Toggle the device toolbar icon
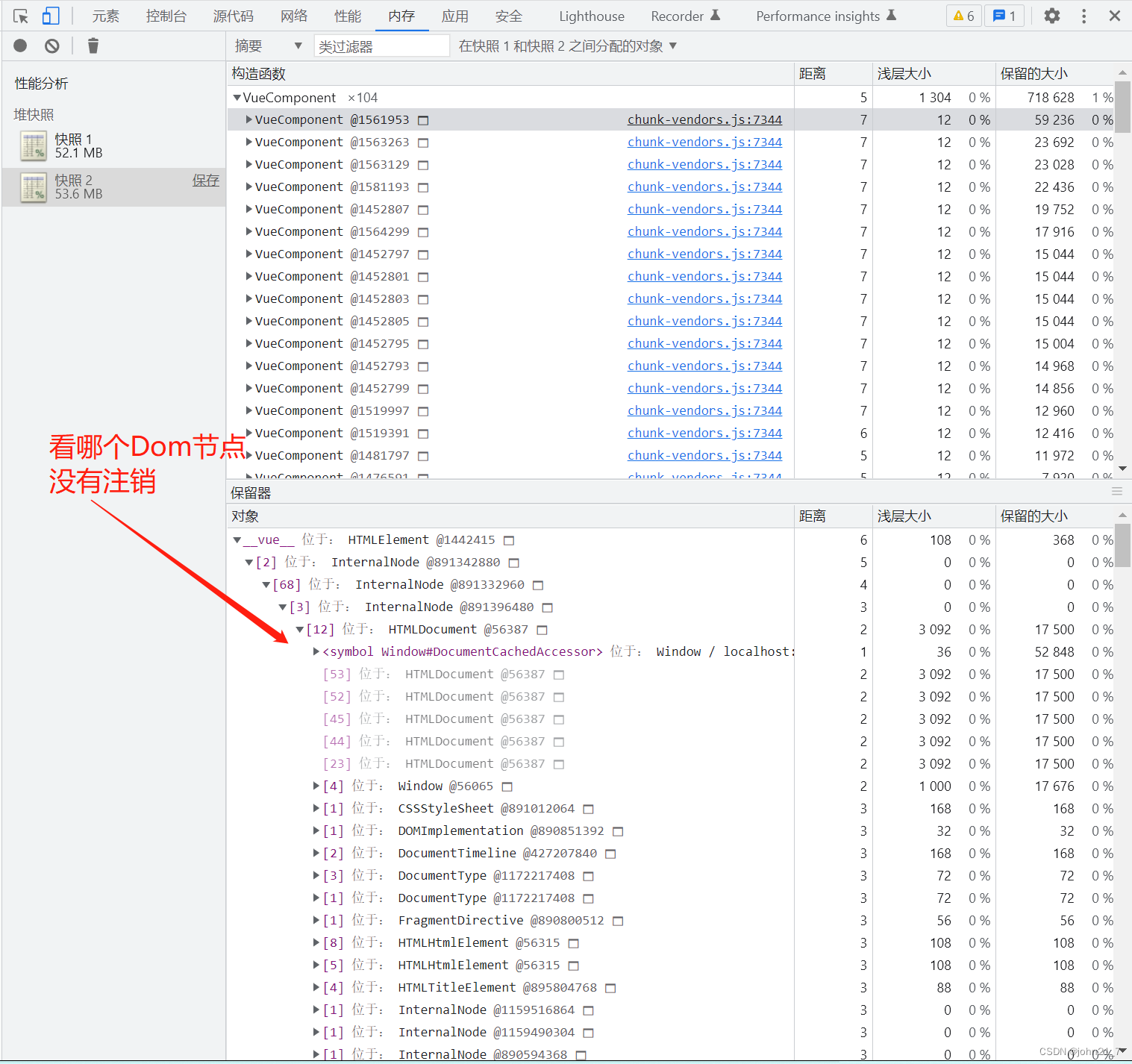Image resolution: width=1132 pixels, height=1064 pixels. (51, 16)
